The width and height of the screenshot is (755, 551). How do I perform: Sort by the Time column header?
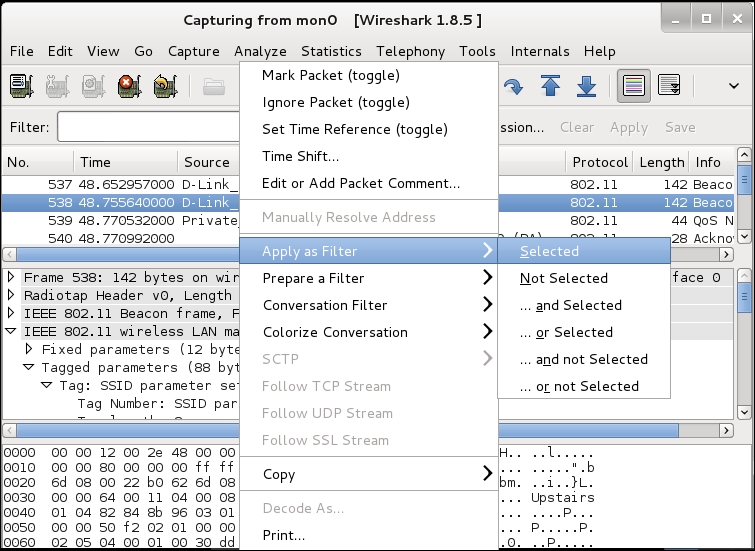(126, 162)
